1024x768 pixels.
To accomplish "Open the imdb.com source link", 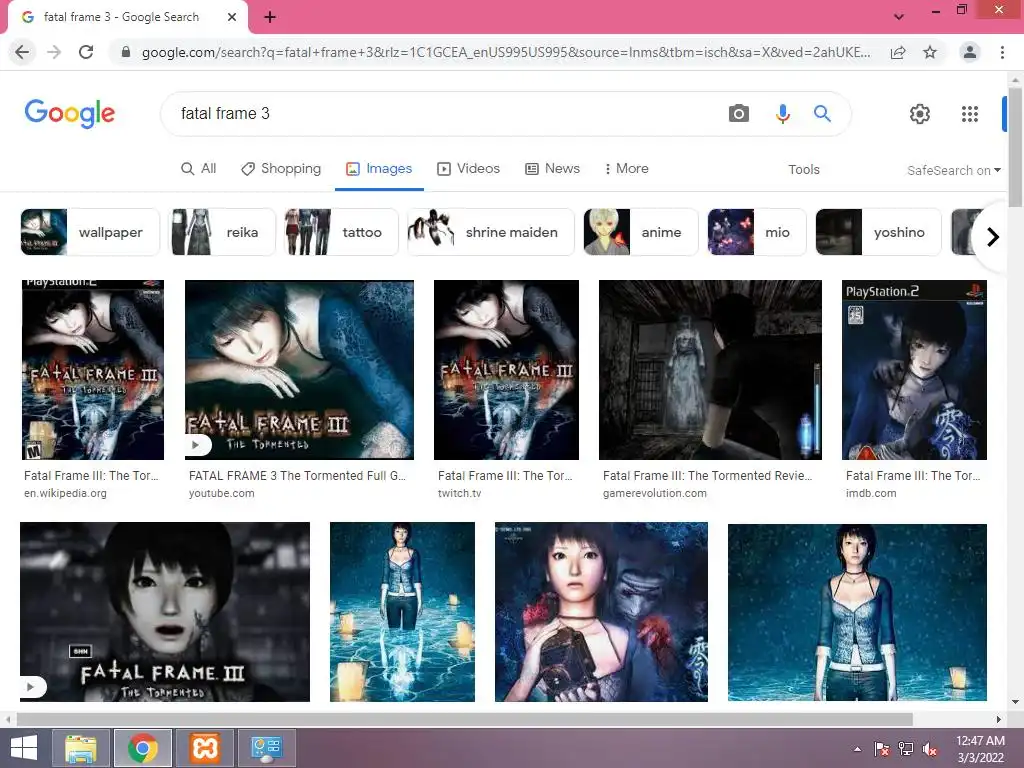I will point(871,493).
